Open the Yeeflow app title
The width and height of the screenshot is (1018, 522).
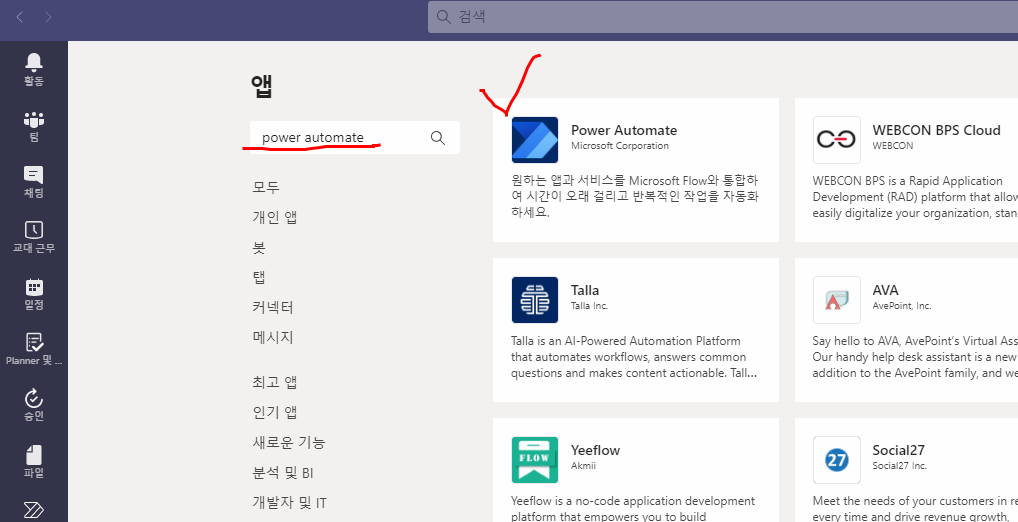click(x=595, y=450)
